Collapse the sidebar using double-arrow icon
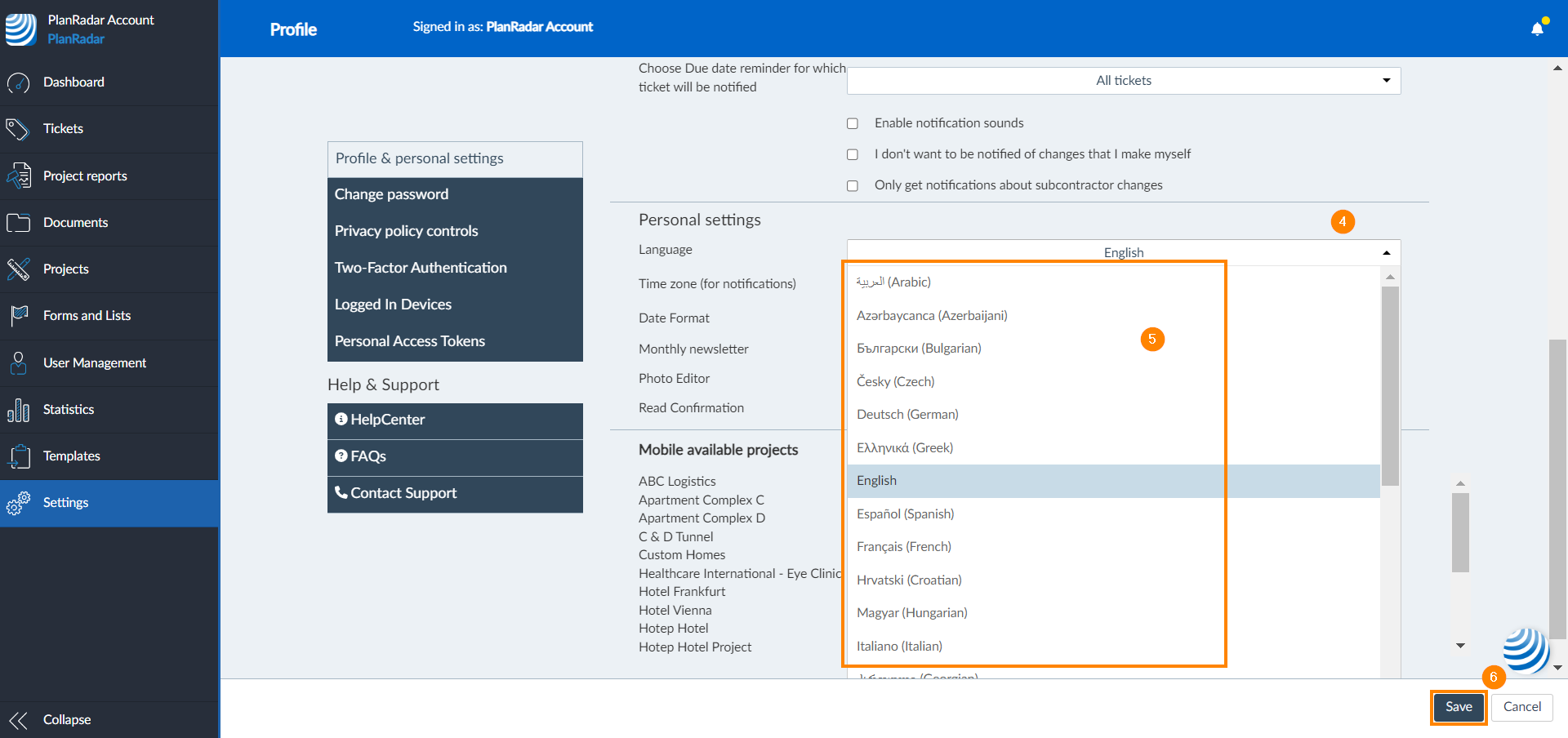 [18, 720]
